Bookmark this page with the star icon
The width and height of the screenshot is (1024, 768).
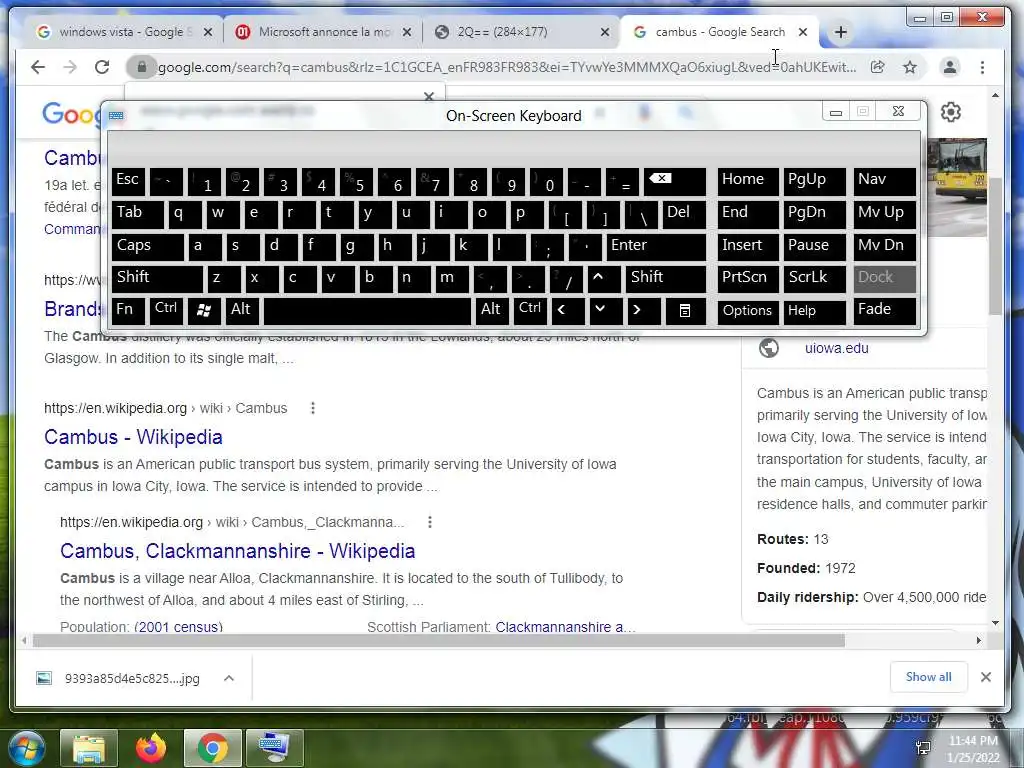910,67
